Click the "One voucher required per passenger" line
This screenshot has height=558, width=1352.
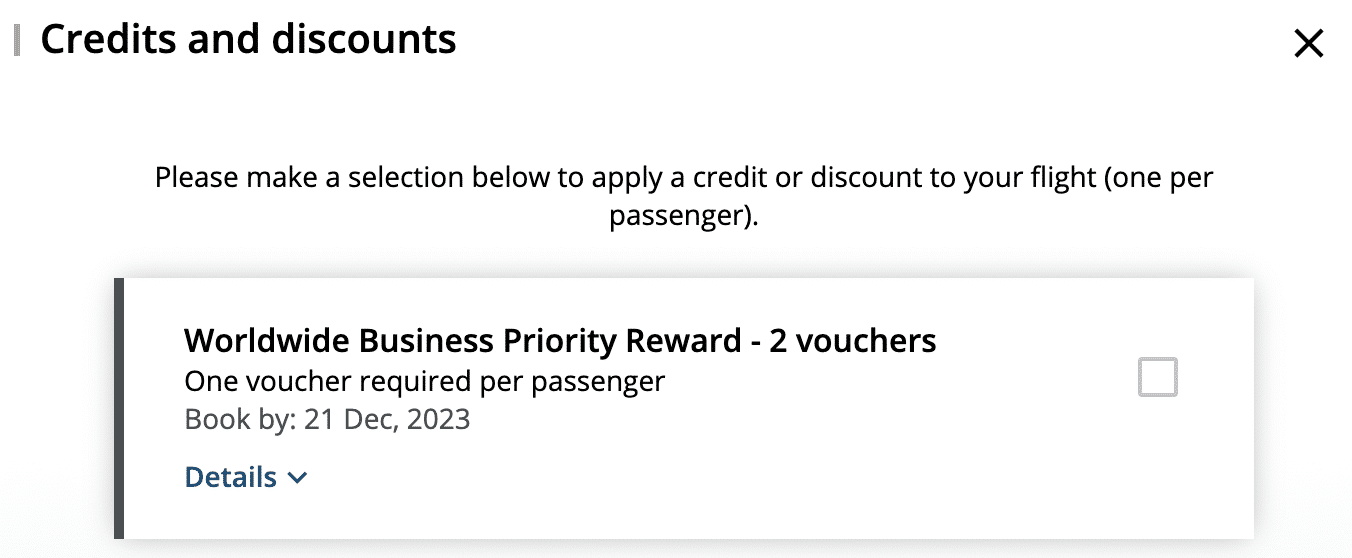pos(424,381)
